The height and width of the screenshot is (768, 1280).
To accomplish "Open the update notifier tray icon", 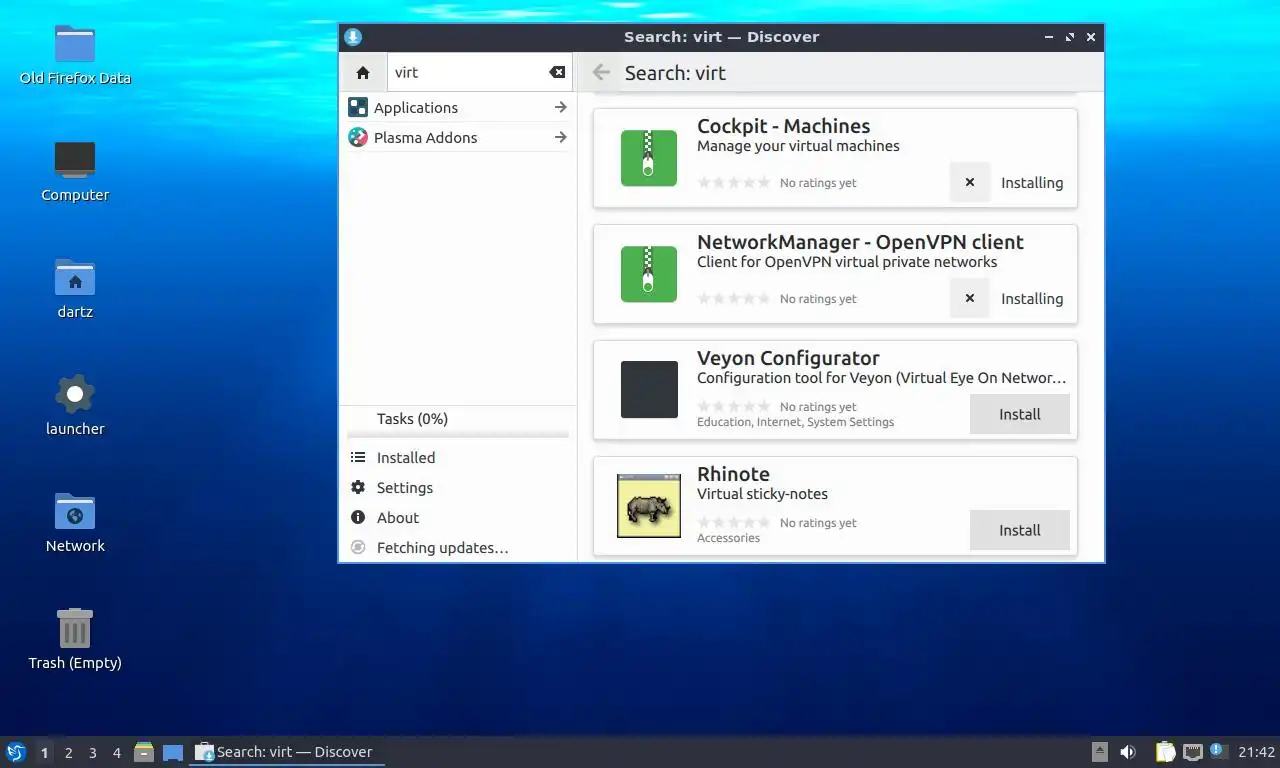I will [x=1218, y=751].
